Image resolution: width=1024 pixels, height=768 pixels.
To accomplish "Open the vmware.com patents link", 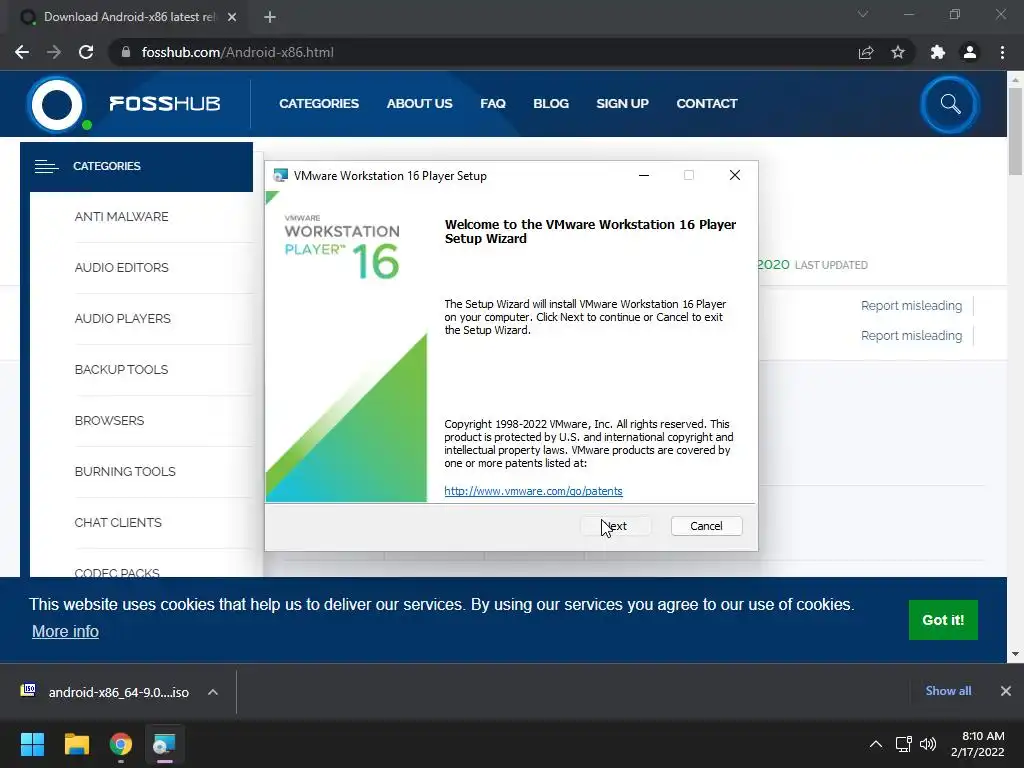I will (x=534, y=491).
